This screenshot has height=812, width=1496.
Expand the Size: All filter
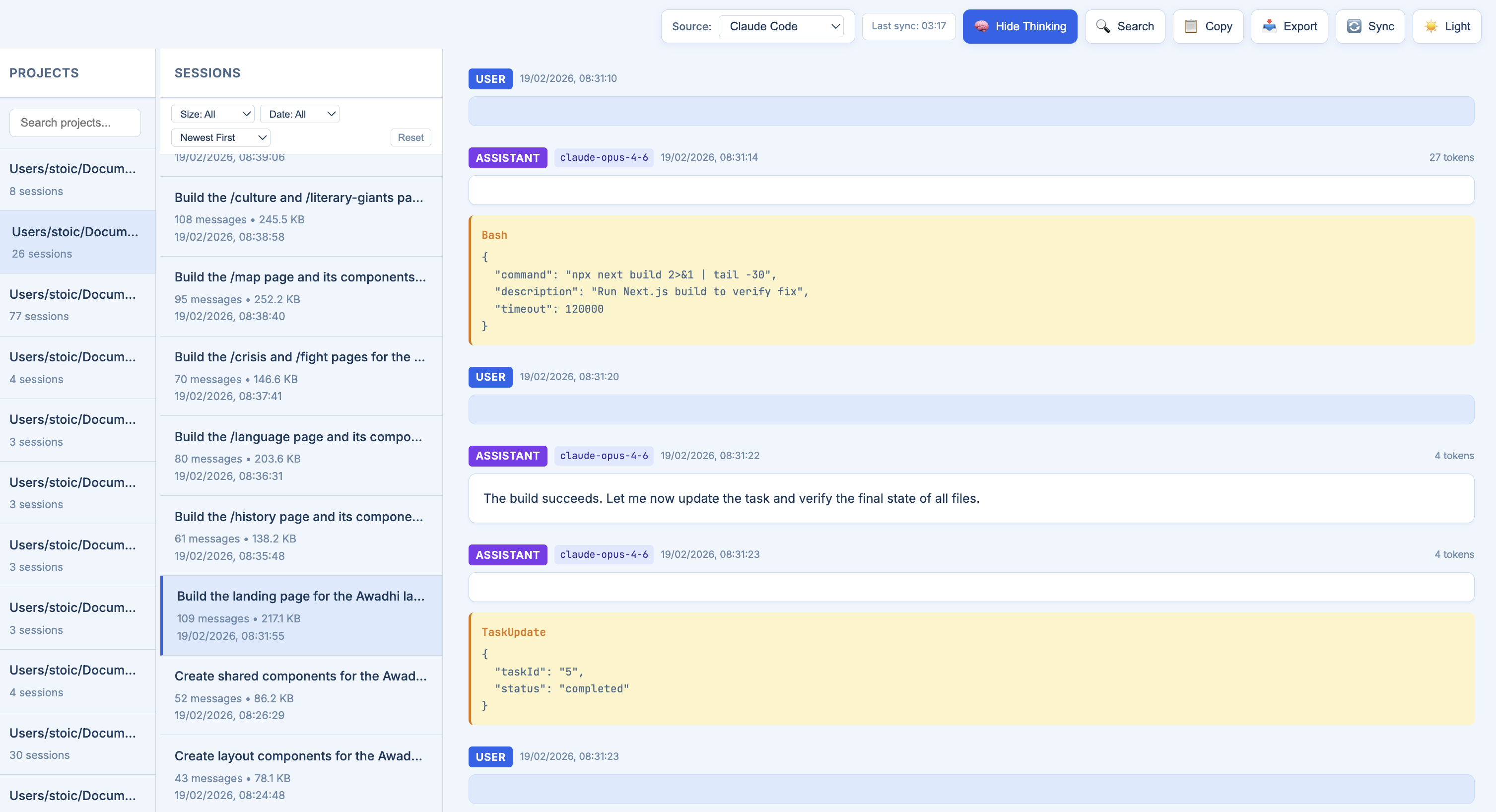(x=212, y=114)
